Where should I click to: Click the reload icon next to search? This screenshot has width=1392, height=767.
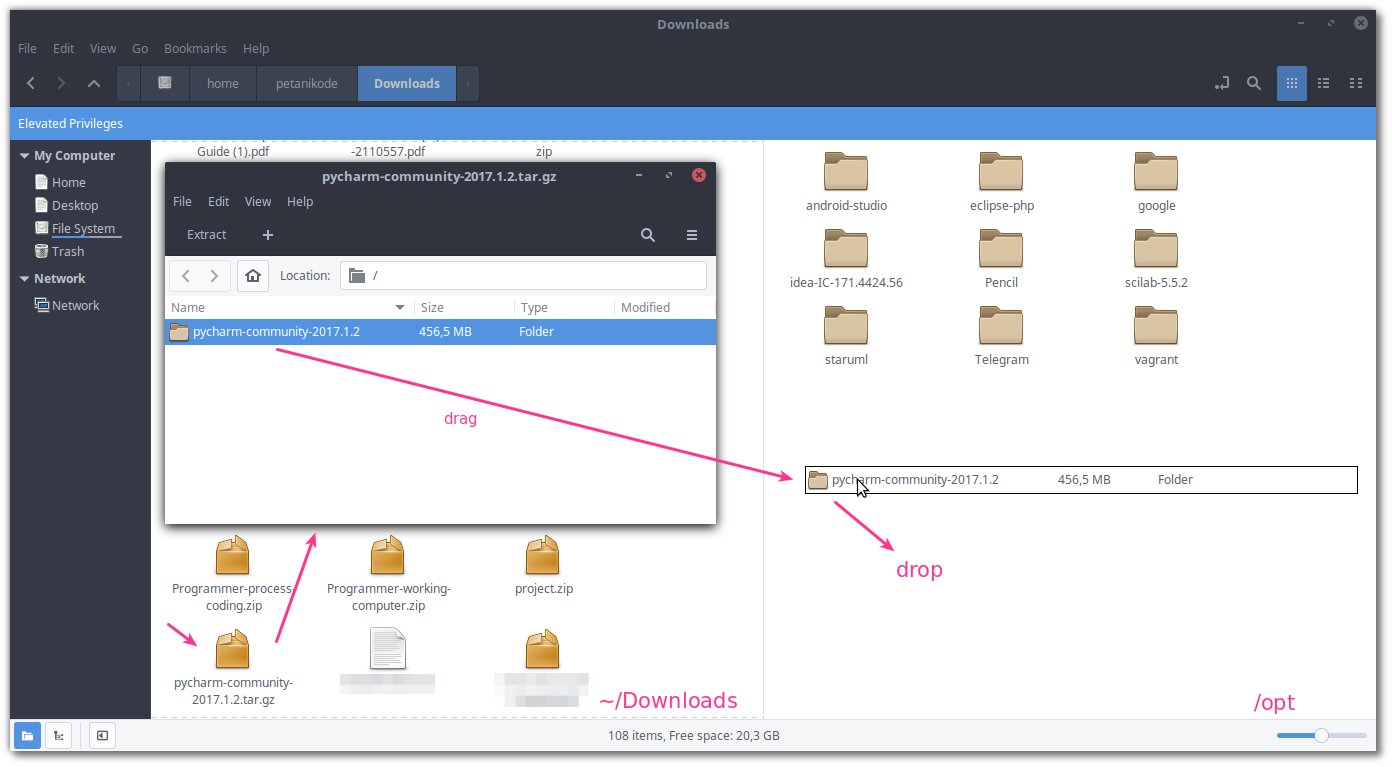tap(1222, 83)
